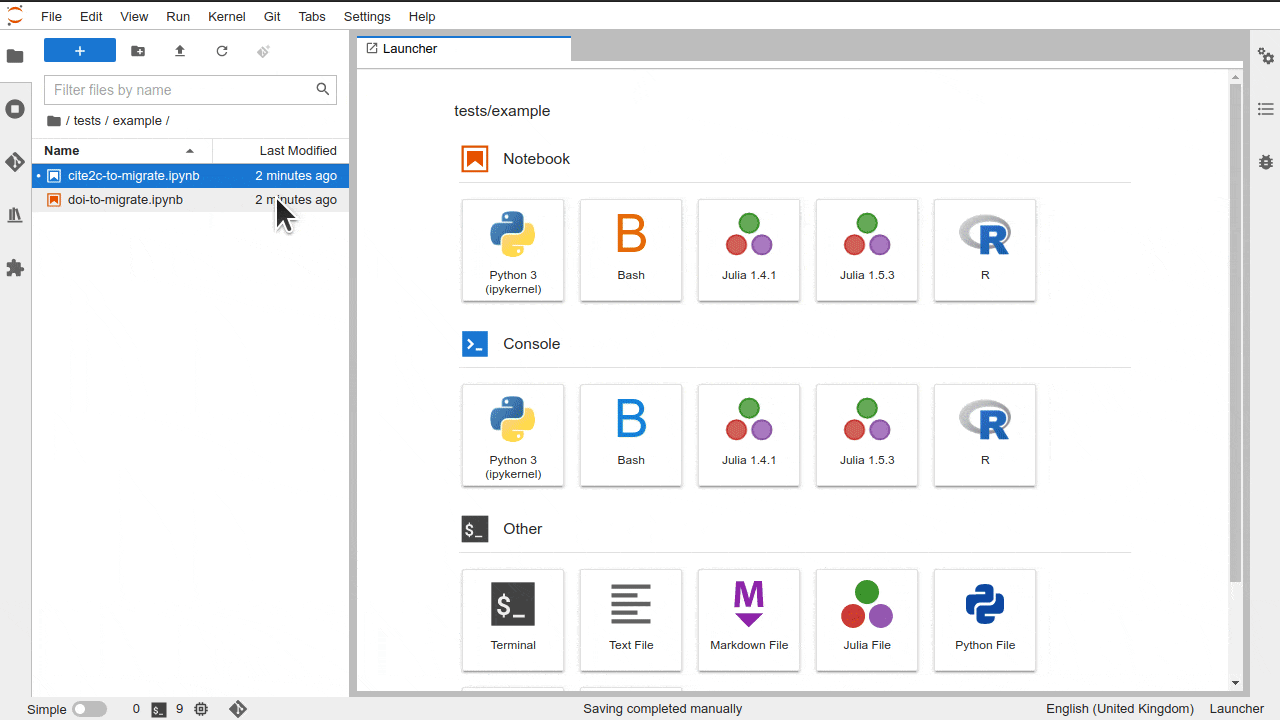Open the Tabs menu
The height and width of the screenshot is (720, 1280).
(x=312, y=17)
